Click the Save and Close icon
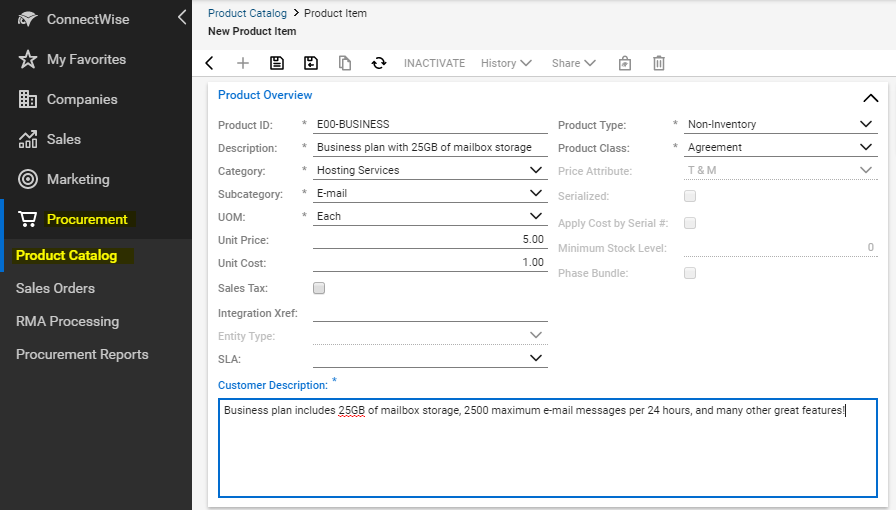The width and height of the screenshot is (896, 510). 310,63
